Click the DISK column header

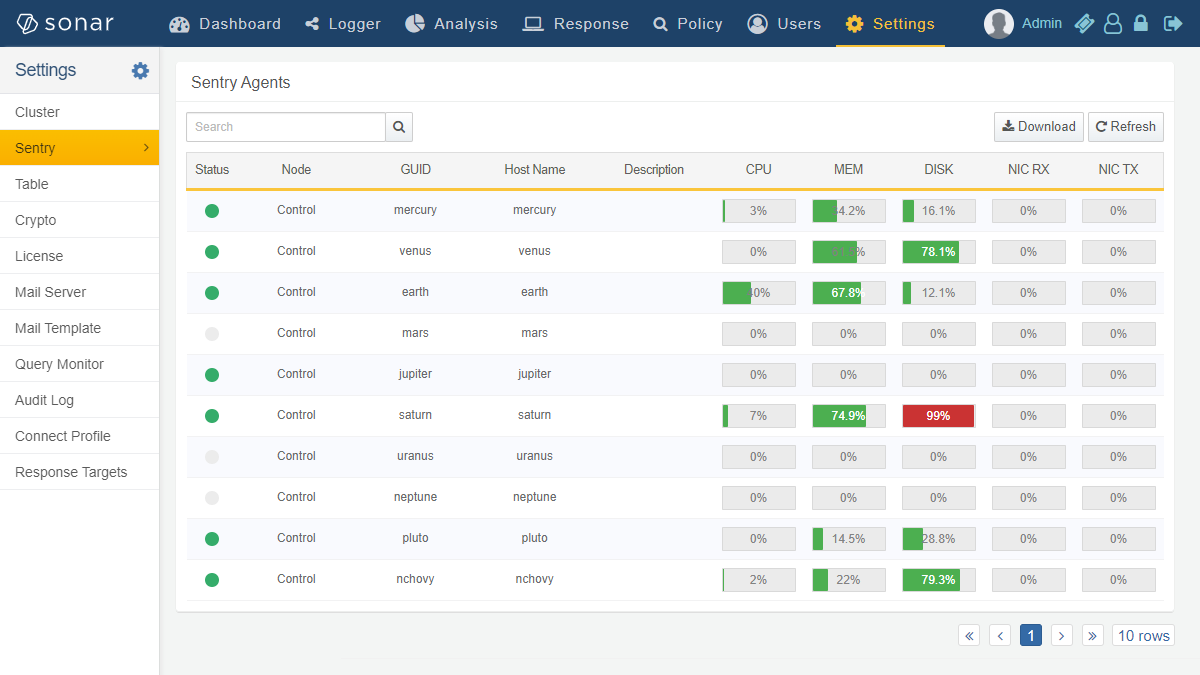[x=939, y=170]
